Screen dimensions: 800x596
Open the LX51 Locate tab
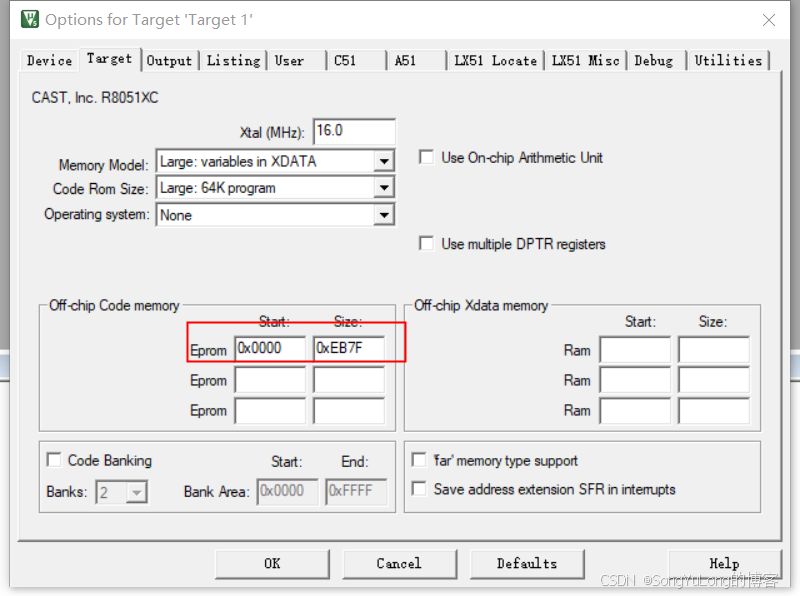click(496, 61)
